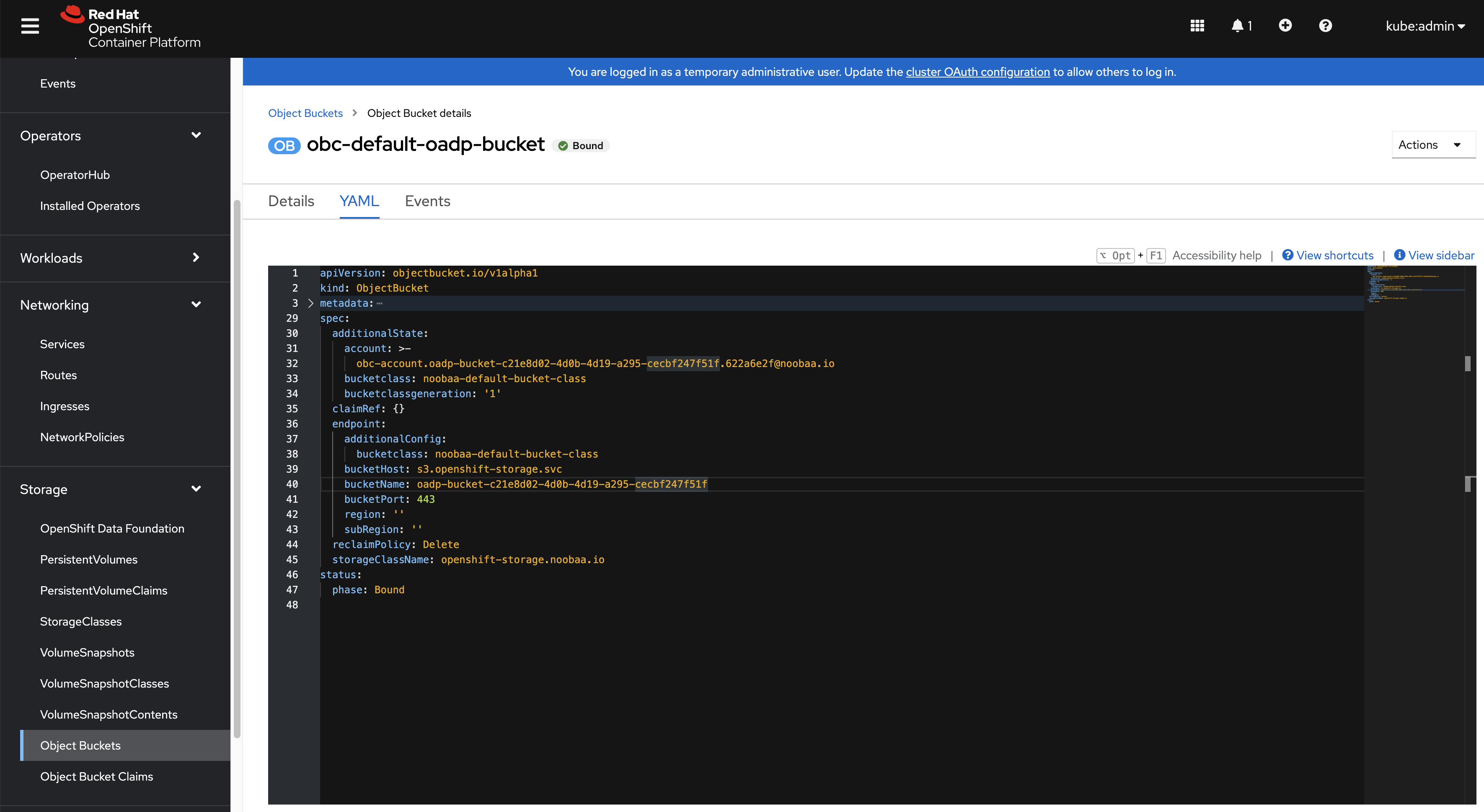Click the View shortcuts question icon
This screenshot has width=1484, height=812.
click(1287, 255)
